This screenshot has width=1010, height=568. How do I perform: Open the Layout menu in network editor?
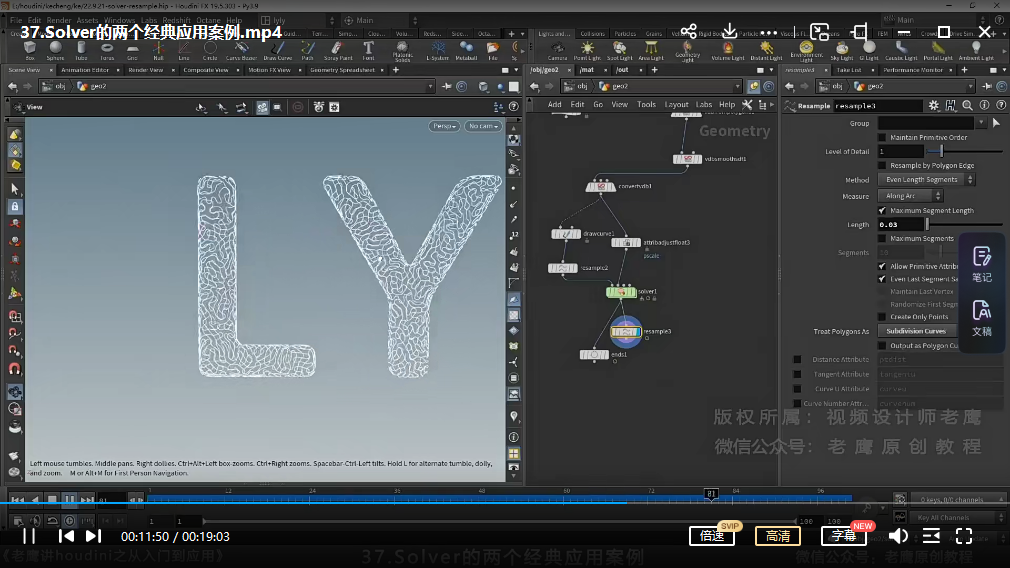coord(676,104)
